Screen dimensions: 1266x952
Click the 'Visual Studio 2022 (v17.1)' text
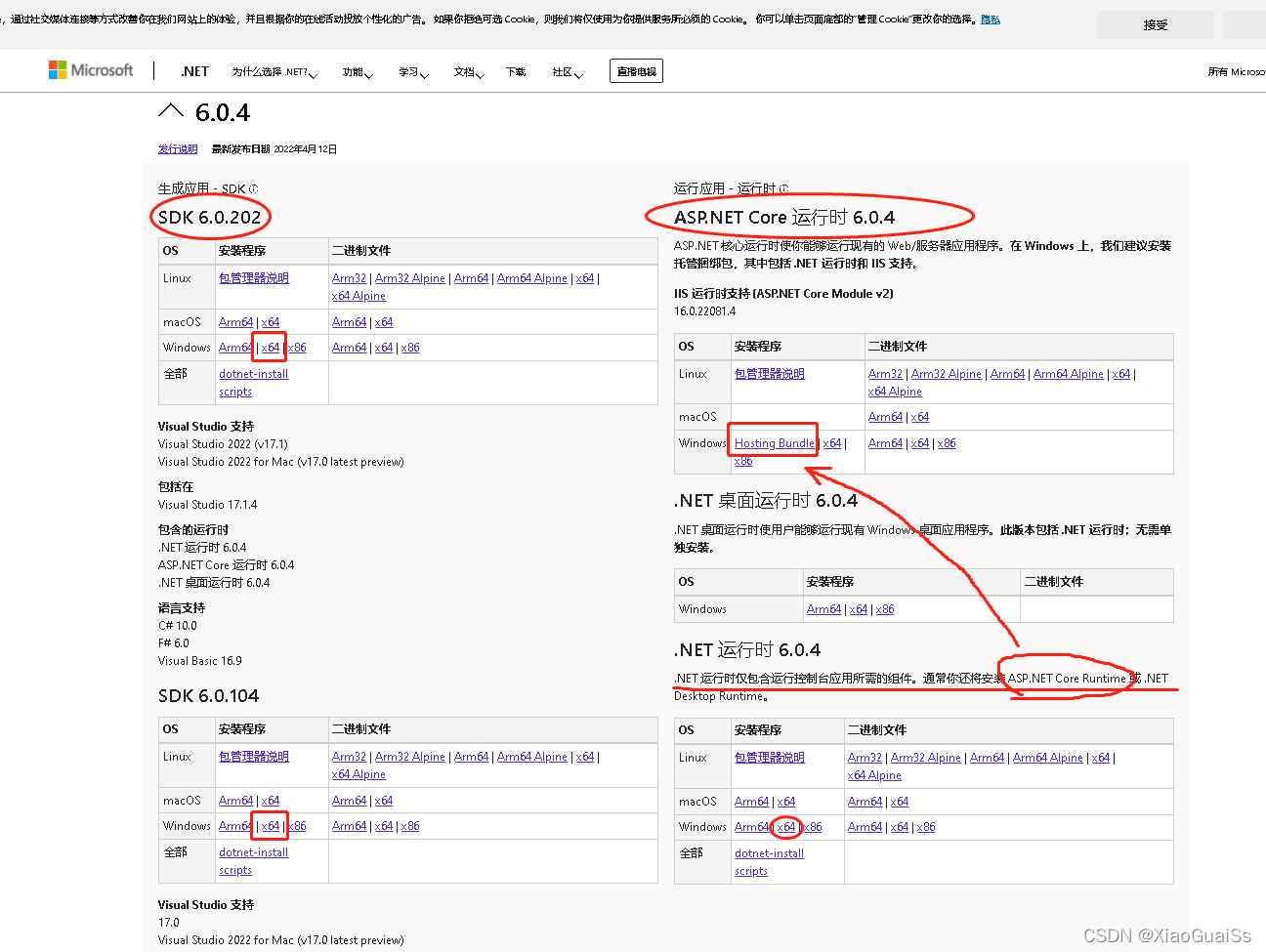(x=223, y=444)
